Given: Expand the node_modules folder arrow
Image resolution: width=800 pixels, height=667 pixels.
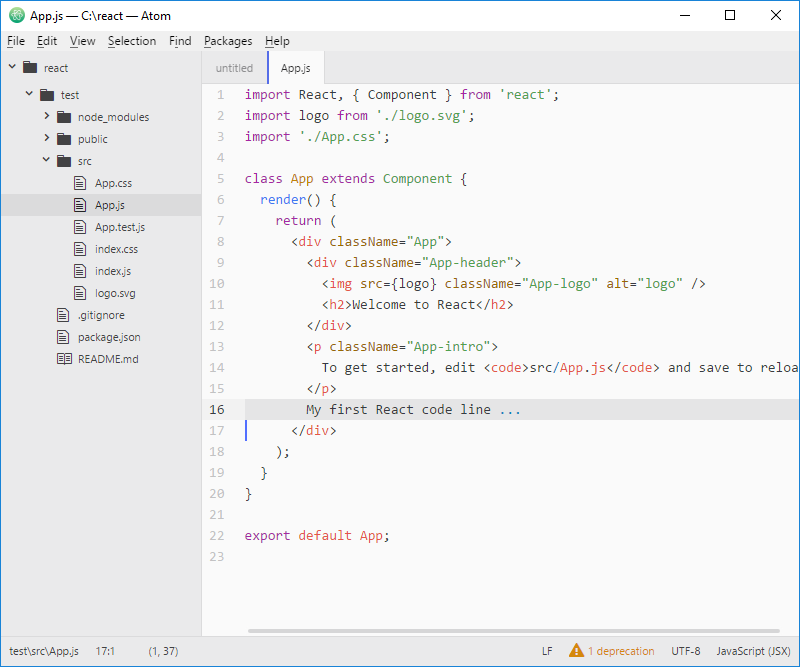Looking at the screenshot, I should (47, 117).
